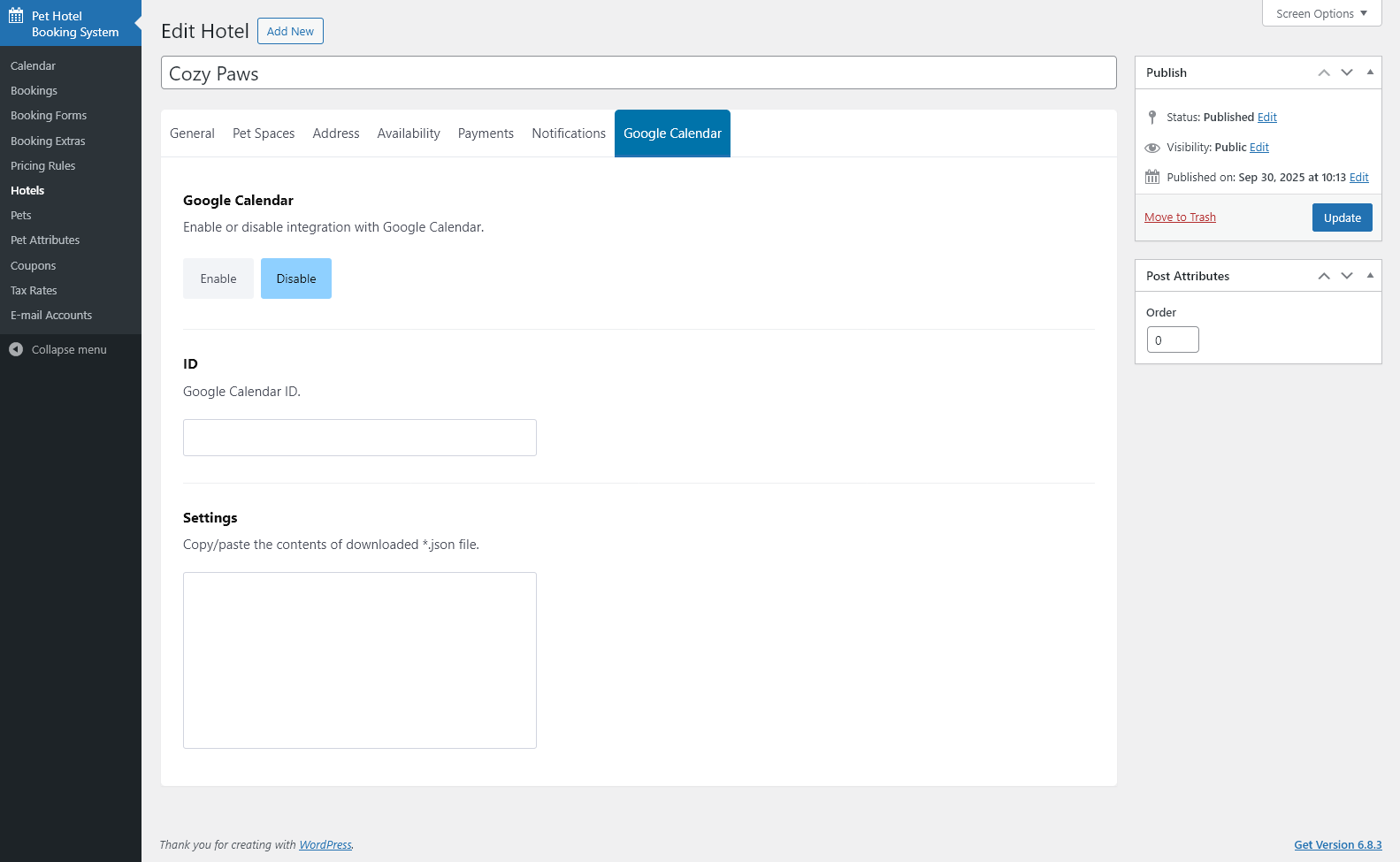The width and height of the screenshot is (1400, 862).
Task: Edit the published date
Action: point(1359,177)
